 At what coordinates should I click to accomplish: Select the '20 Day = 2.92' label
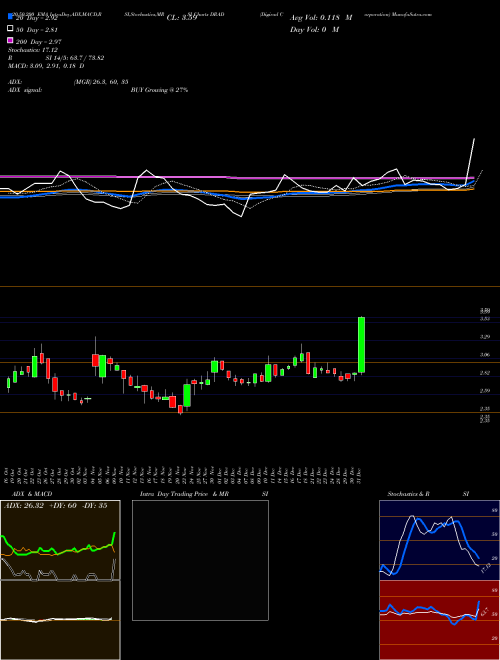(36, 18)
